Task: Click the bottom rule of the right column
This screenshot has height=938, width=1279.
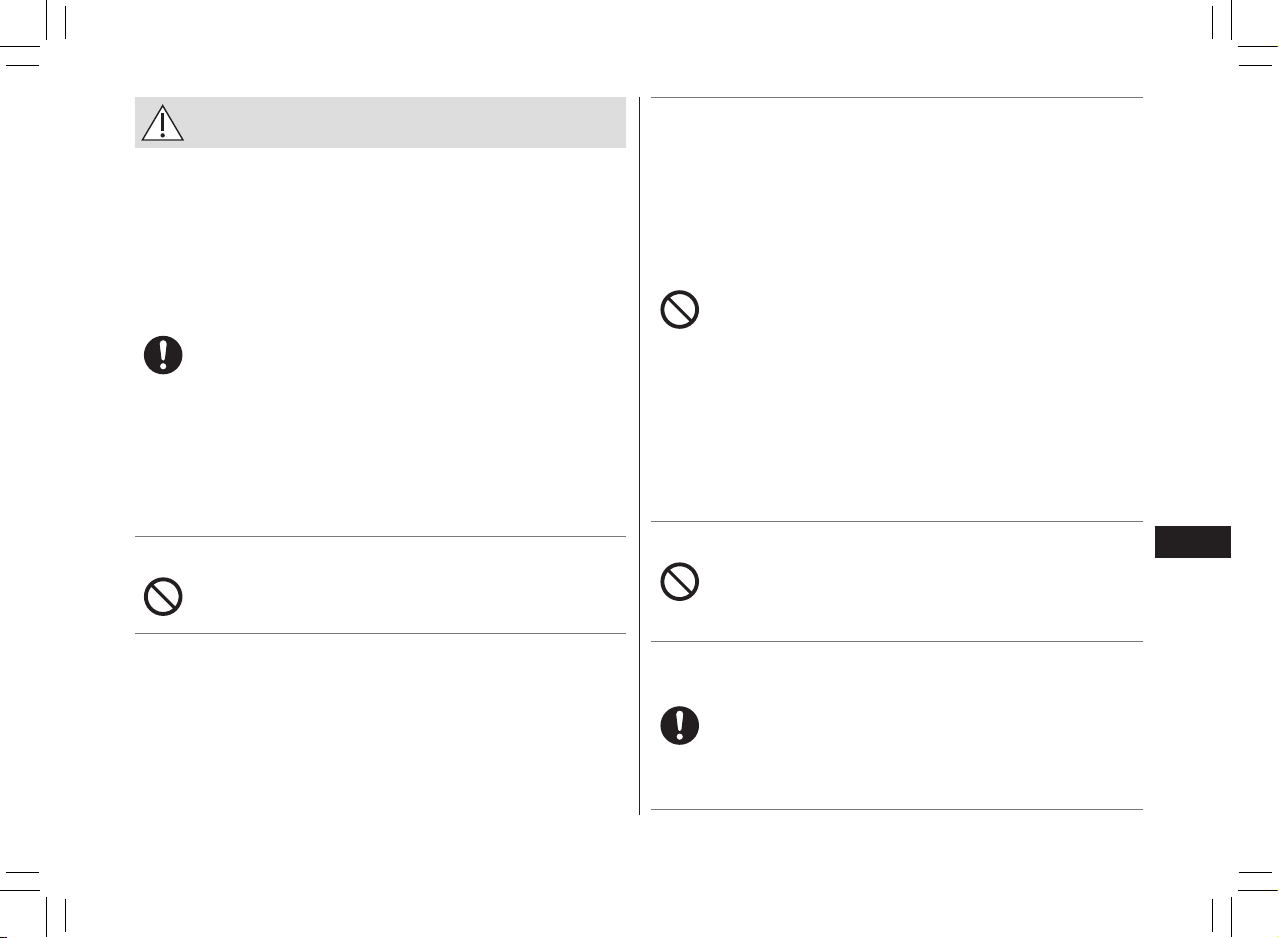Action: click(897, 809)
